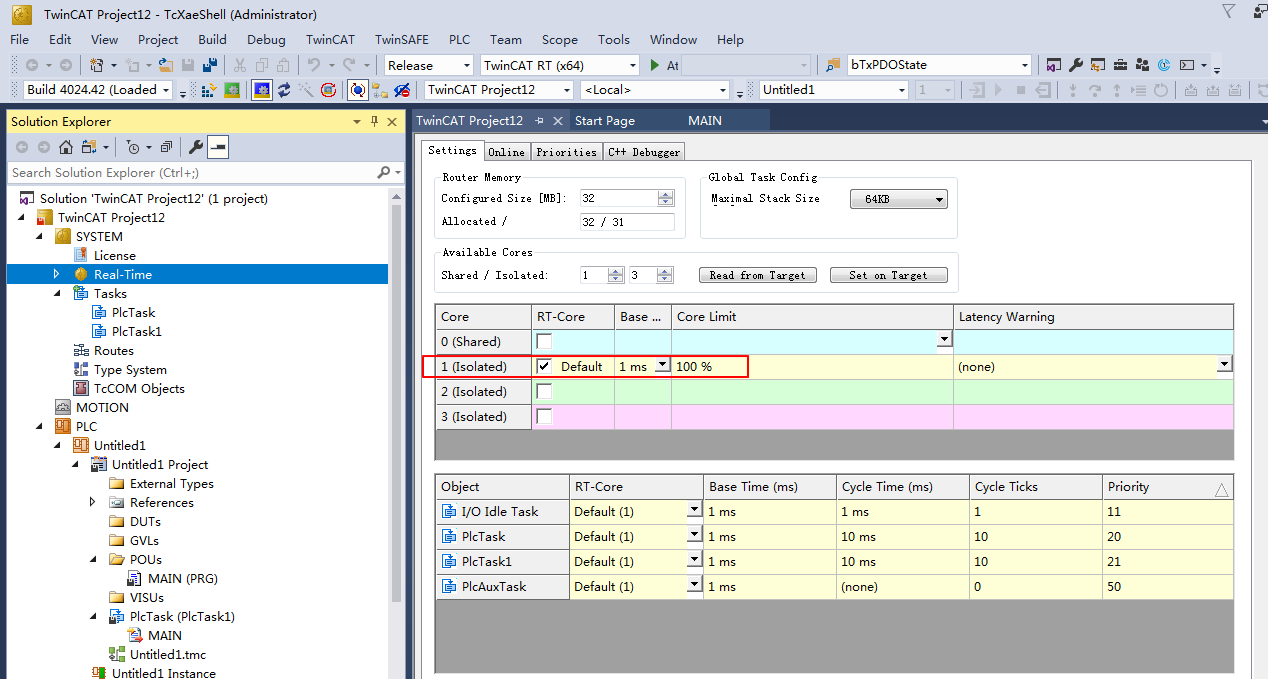Open the Latency Warning (none) dropdown

(x=1224, y=366)
